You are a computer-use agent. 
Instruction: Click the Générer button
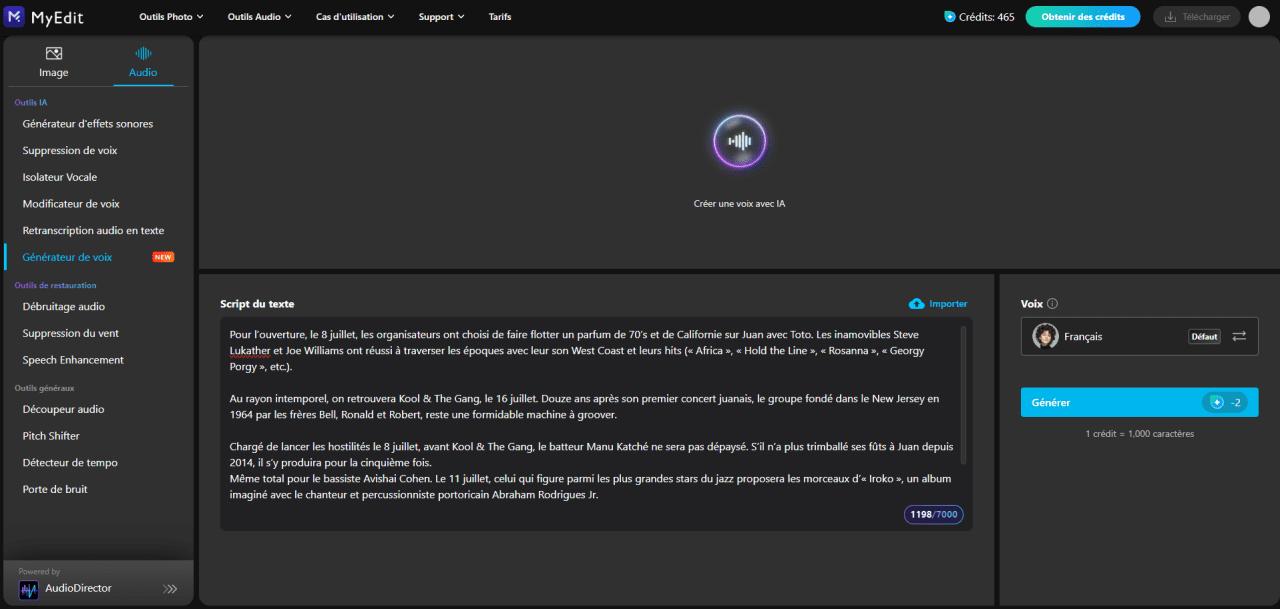tap(1139, 402)
